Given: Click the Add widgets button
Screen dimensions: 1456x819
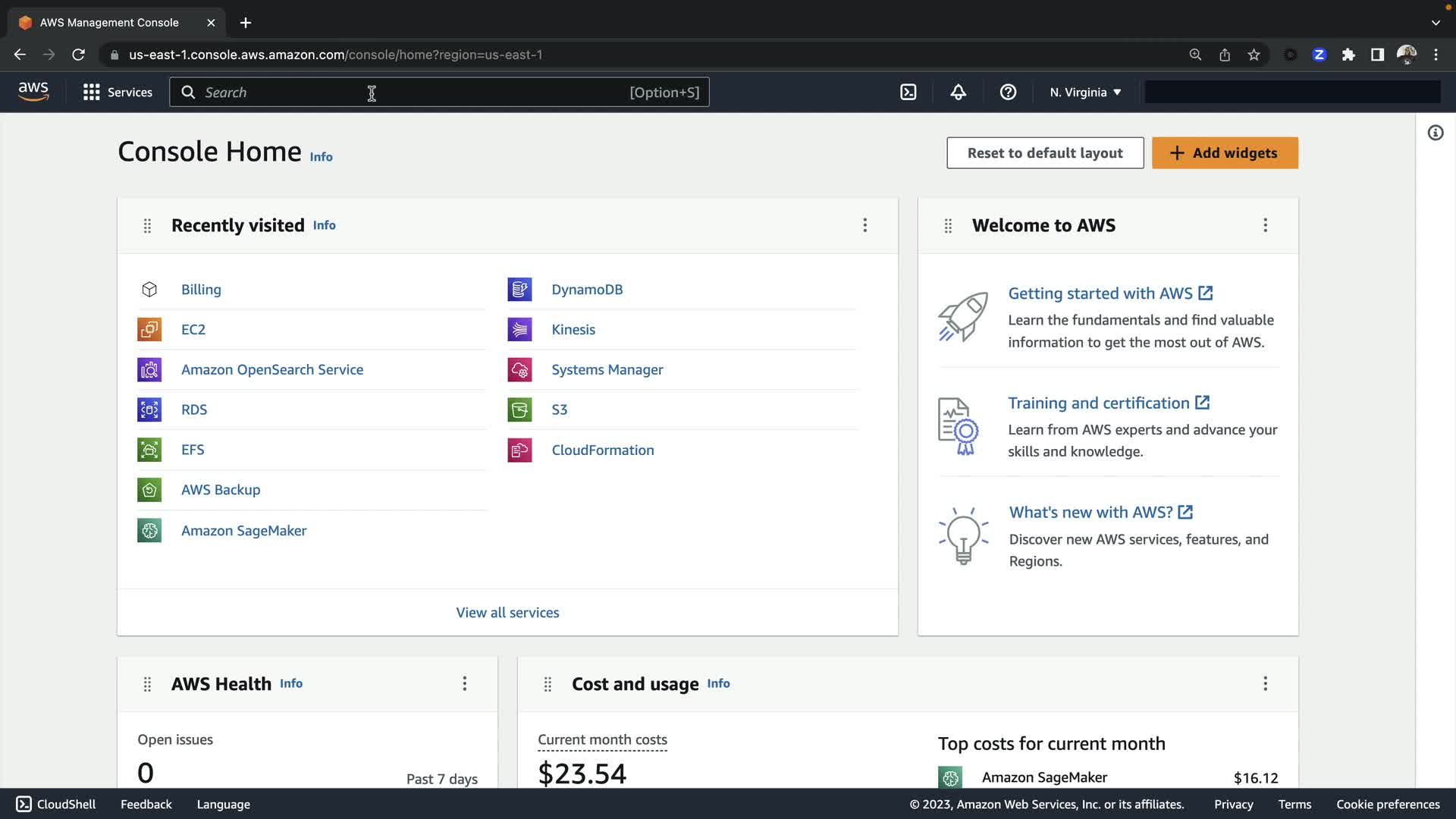Looking at the screenshot, I should pos(1225,152).
